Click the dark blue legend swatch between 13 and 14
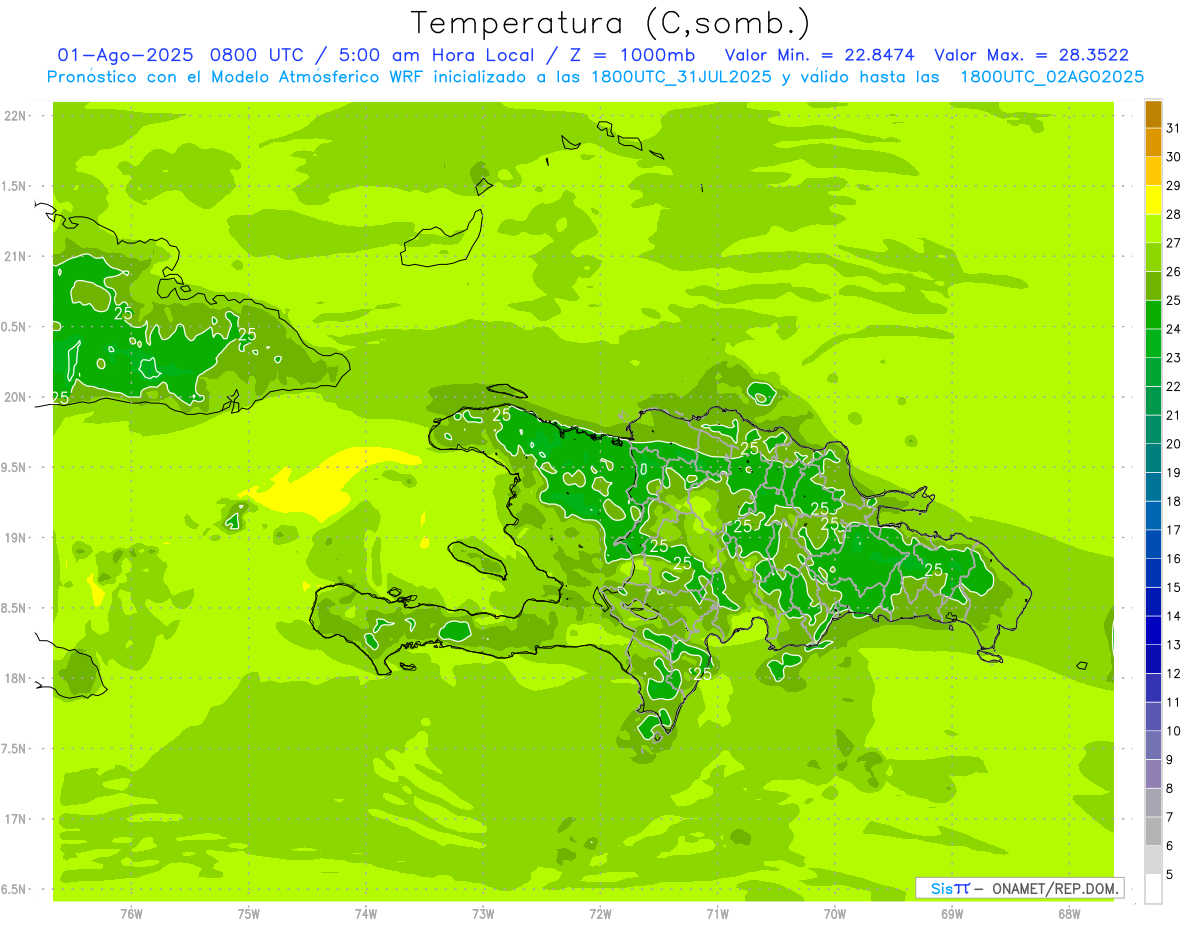This screenshot has height=927, width=1200. click(x=1153, y=630)
